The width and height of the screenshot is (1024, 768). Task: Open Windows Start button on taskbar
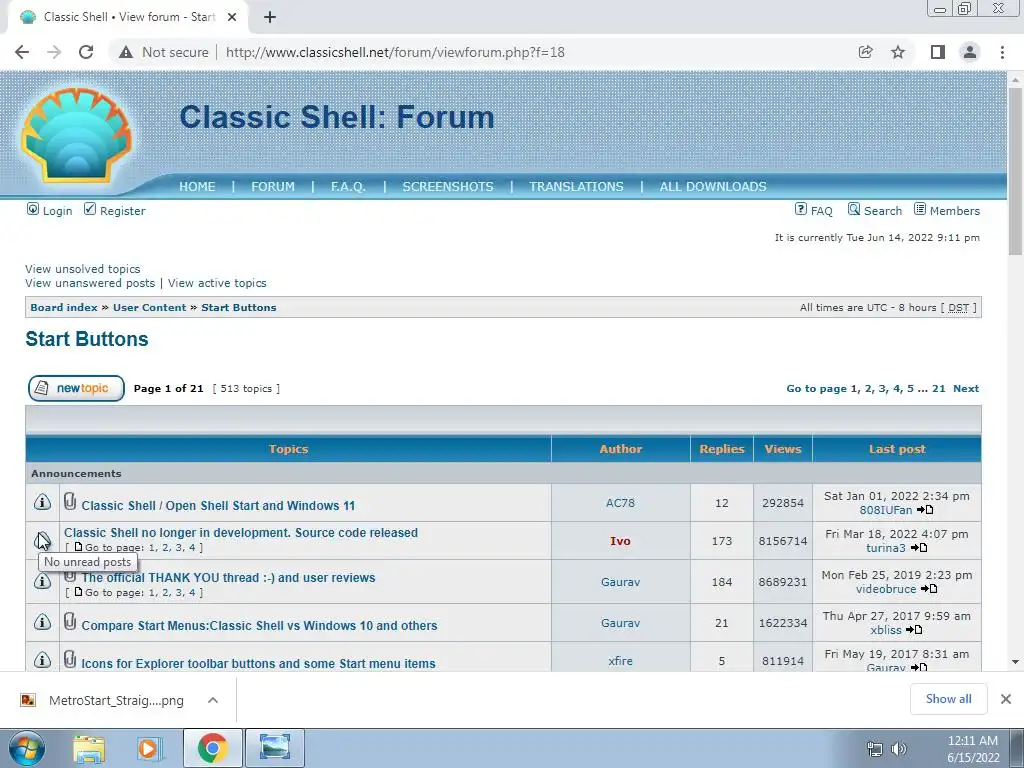click(x=26, y=748)
